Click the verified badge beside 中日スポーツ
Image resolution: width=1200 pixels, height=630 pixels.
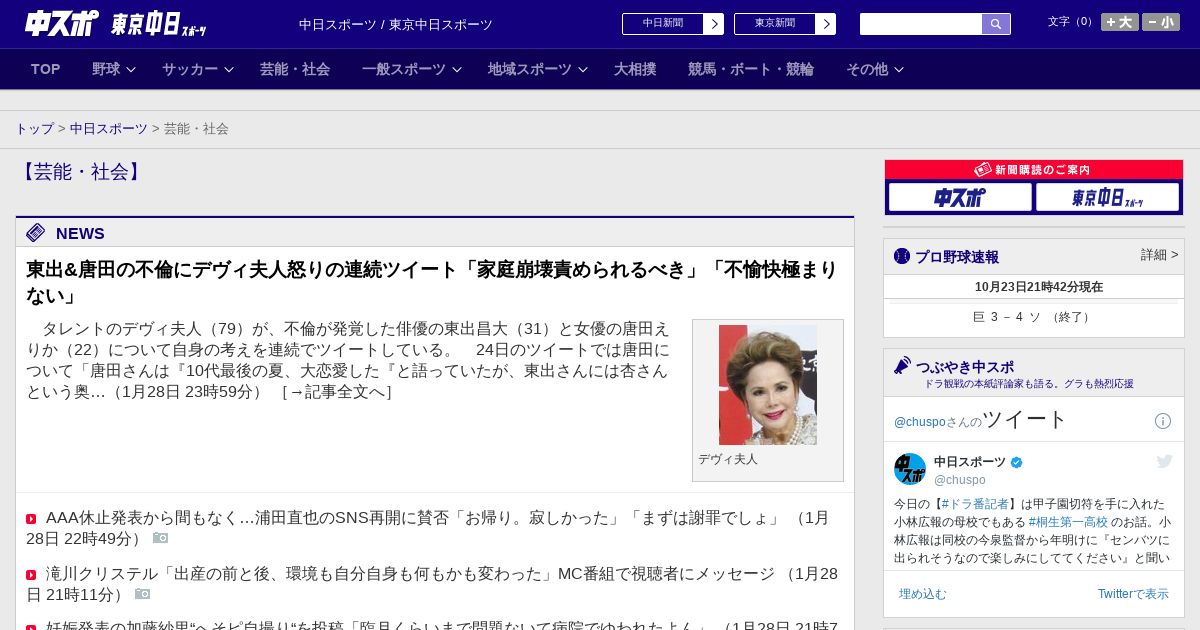coord(1017,462)
